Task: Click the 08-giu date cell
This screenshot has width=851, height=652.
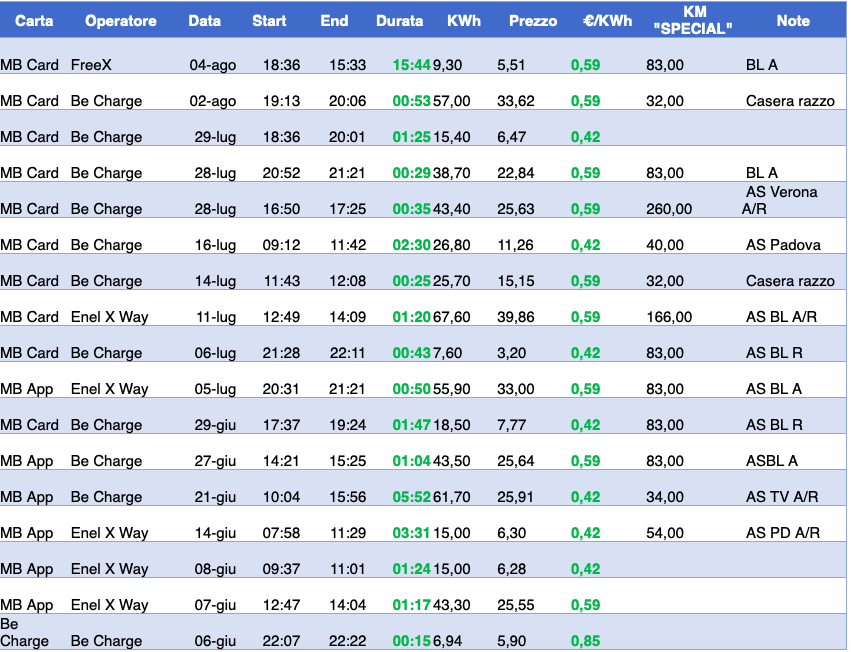Action: [215, 569]
